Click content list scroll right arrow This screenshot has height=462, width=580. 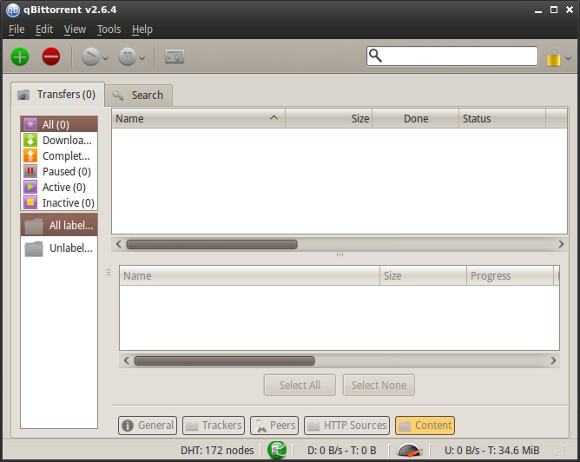point(553,361)
